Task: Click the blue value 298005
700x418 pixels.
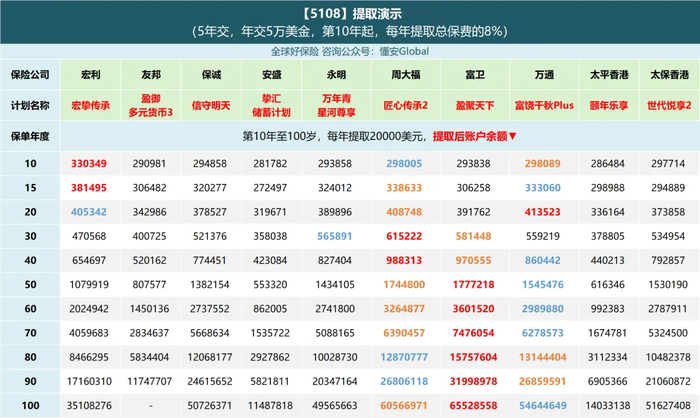Action: click(404, 163)
